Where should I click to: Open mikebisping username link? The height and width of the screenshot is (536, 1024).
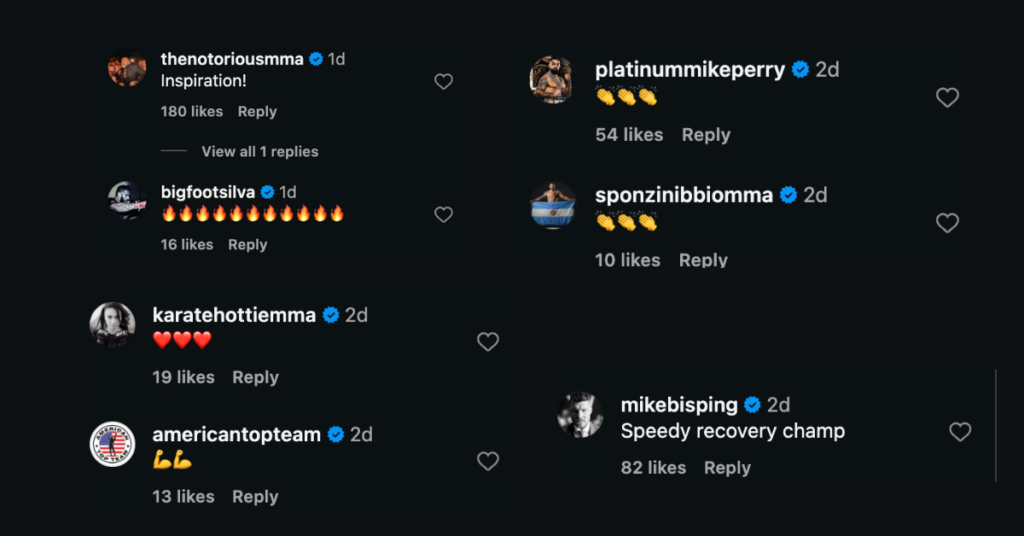tap(679, 405)
